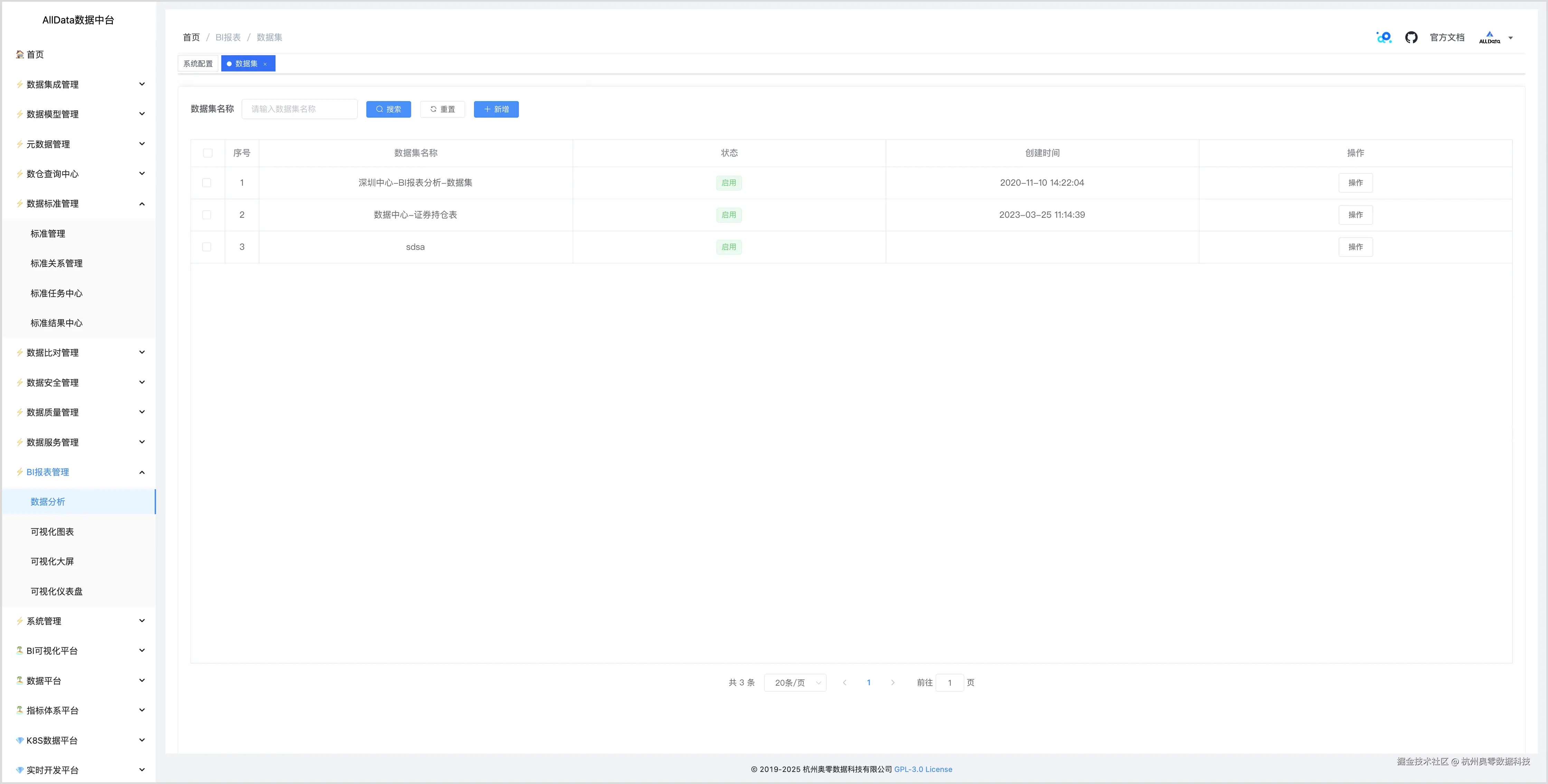Open the 20条/页 page size dropdown
Screen dimensions: 1548x784
[x=795, y=682]
